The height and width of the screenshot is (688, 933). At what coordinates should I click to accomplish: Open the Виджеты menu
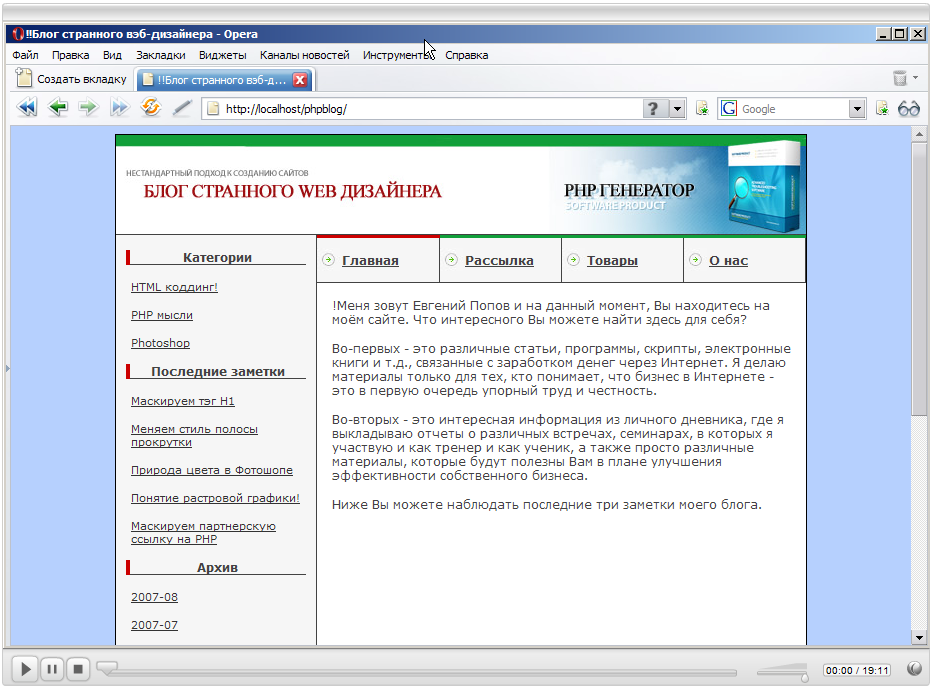[223, 55]
